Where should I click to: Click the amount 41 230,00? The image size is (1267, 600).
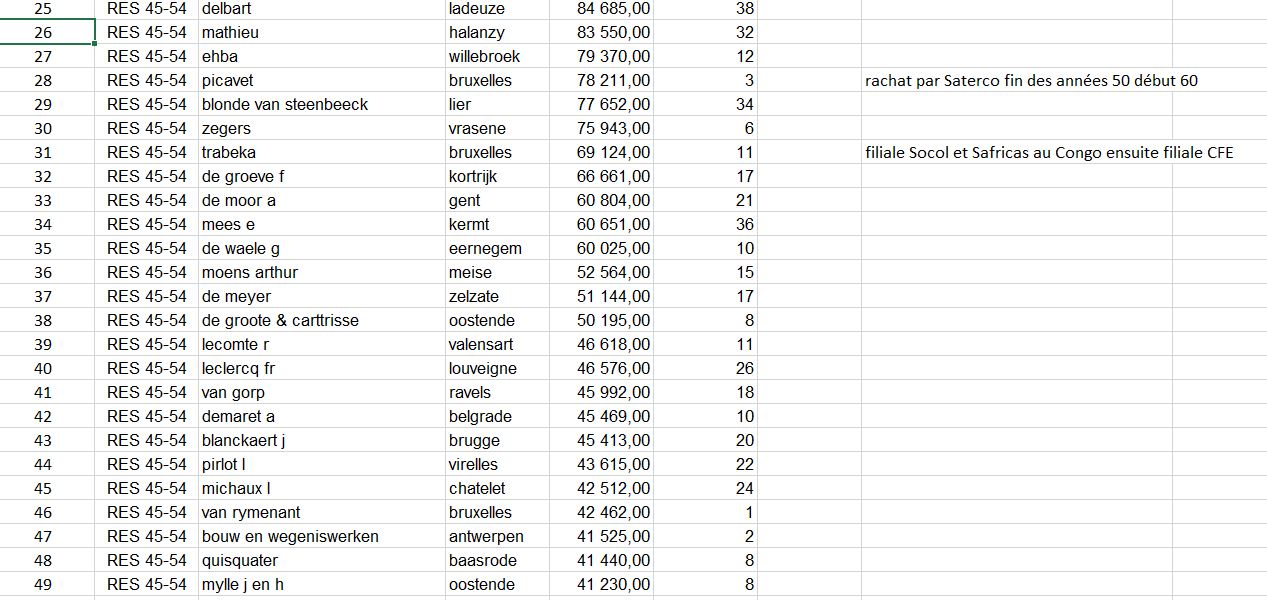click(613, 584)
